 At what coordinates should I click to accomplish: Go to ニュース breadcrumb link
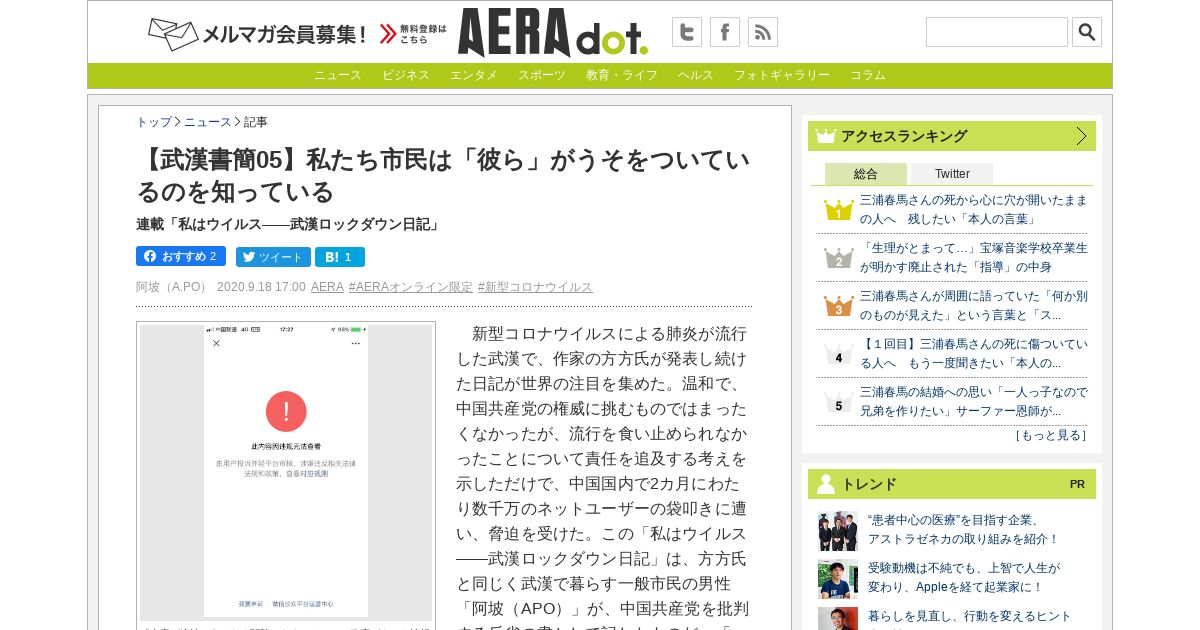pos(208,122)
